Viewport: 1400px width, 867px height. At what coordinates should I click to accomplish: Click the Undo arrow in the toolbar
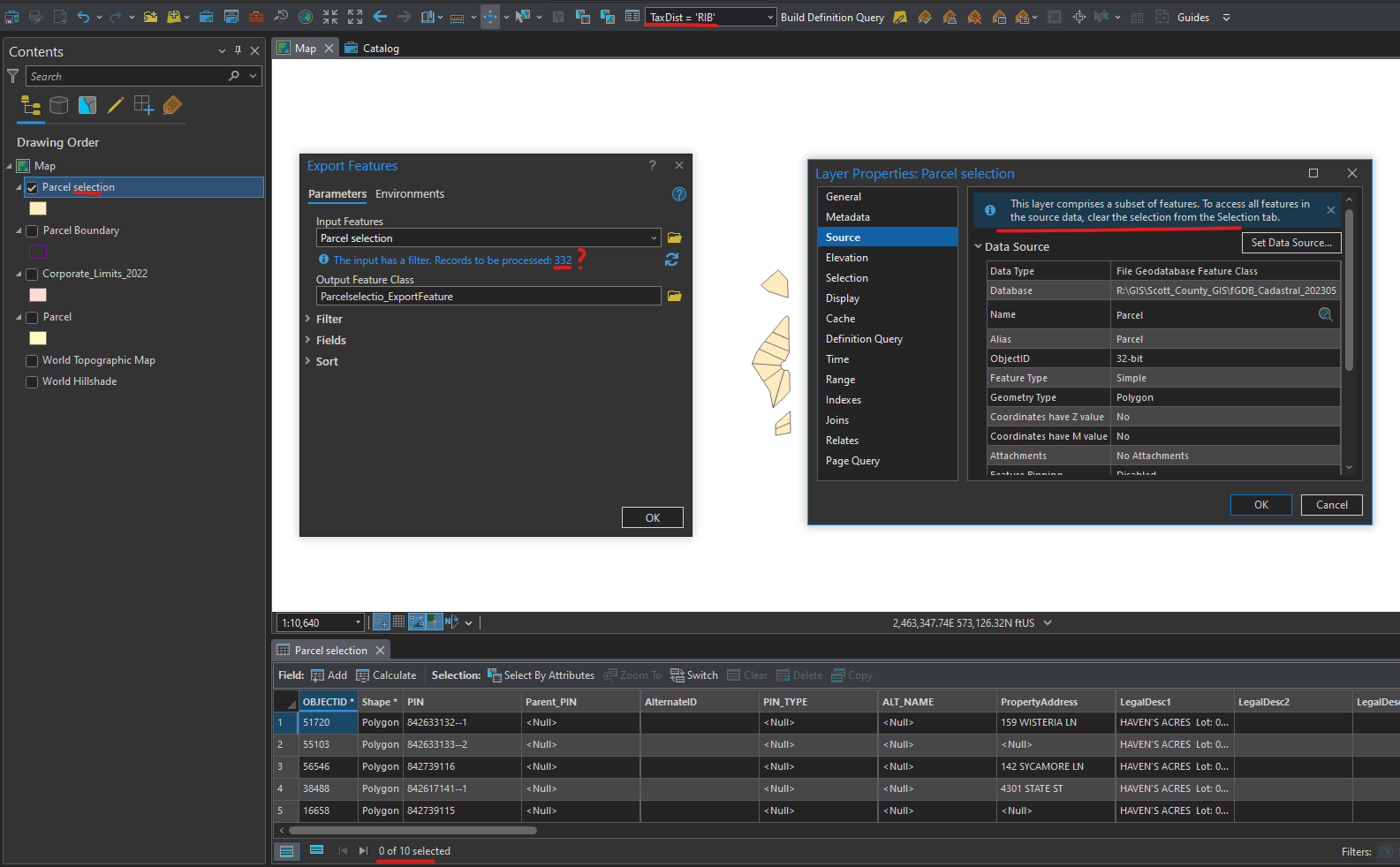[x=83, y=17]
